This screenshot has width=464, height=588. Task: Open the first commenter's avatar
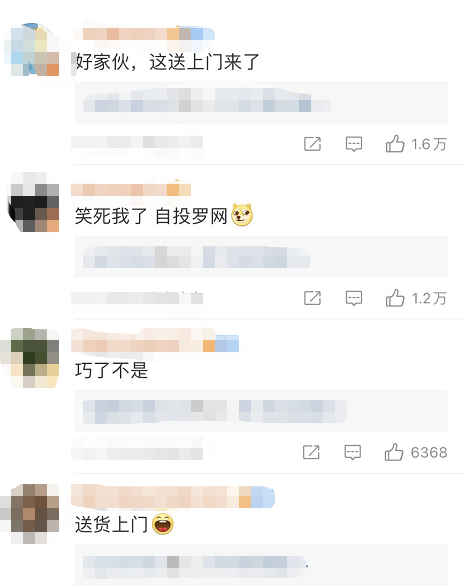(x=32, y=50)
